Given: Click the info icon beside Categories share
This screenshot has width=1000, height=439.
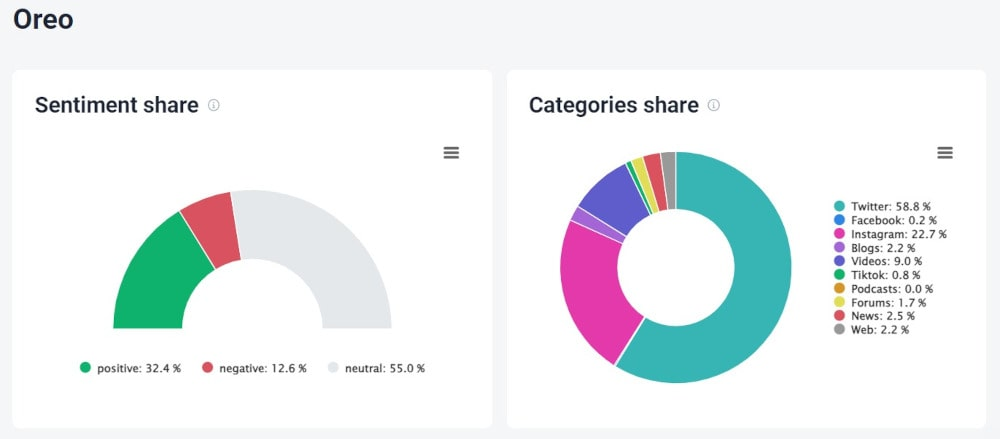Looking at the screenshot, I should coord(714,105).
